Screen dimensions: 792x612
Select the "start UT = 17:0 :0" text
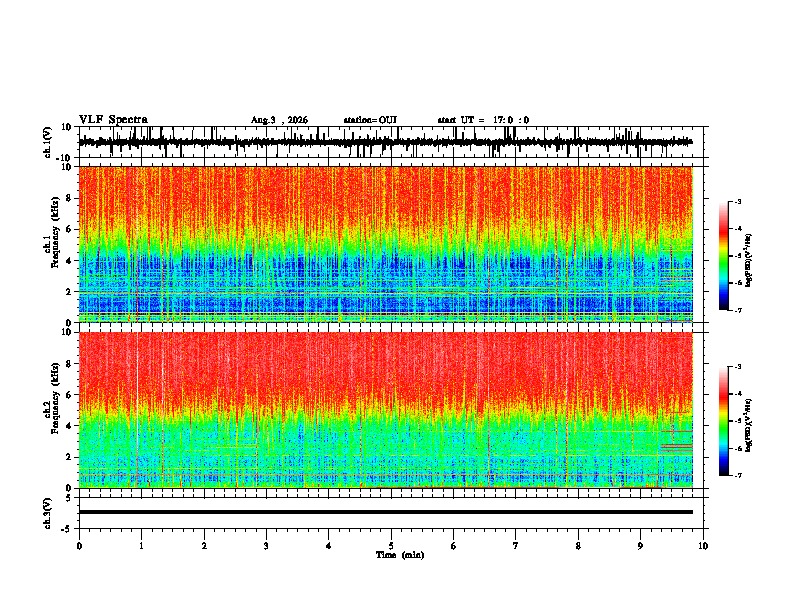pos(483,120)
